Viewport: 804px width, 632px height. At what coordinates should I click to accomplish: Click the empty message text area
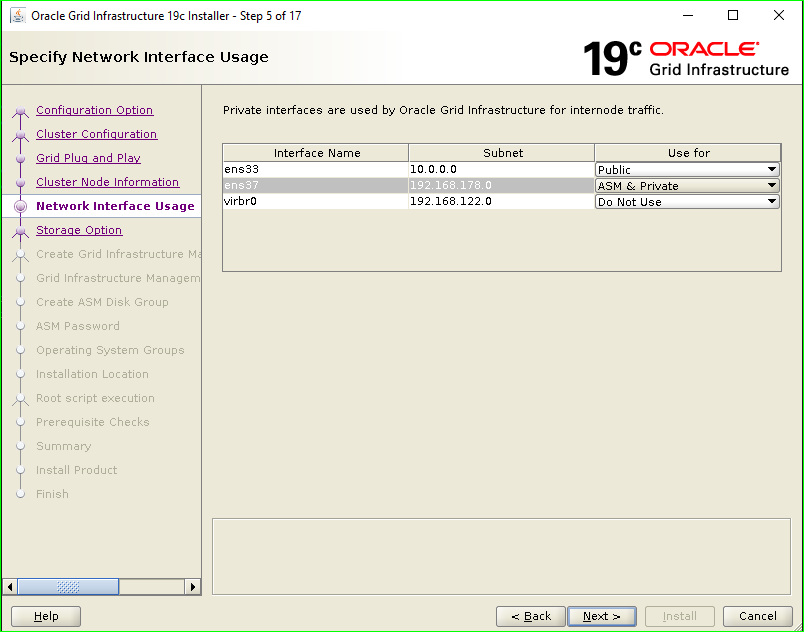pyautogui.click(x=501, y=557)
